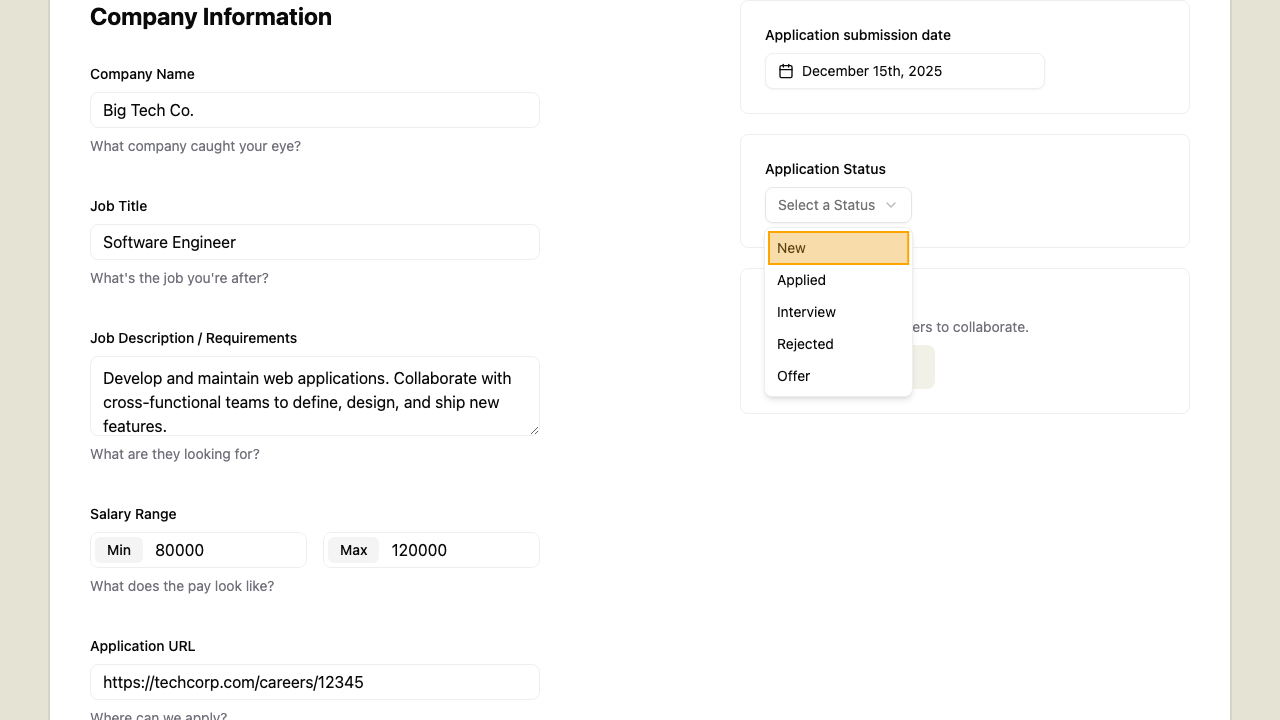
Task: Click the Min badge in Salary Range
Action: tap(119, 550)
